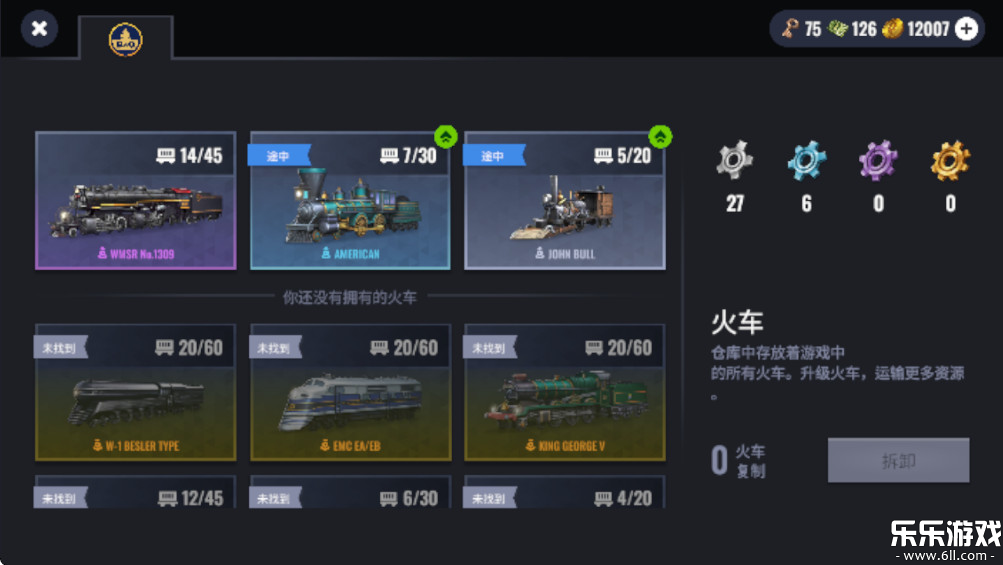Click the plus icon to add gold
Image resolution: width=1003 pixels, height=565 pixels.
pos(967,29)
